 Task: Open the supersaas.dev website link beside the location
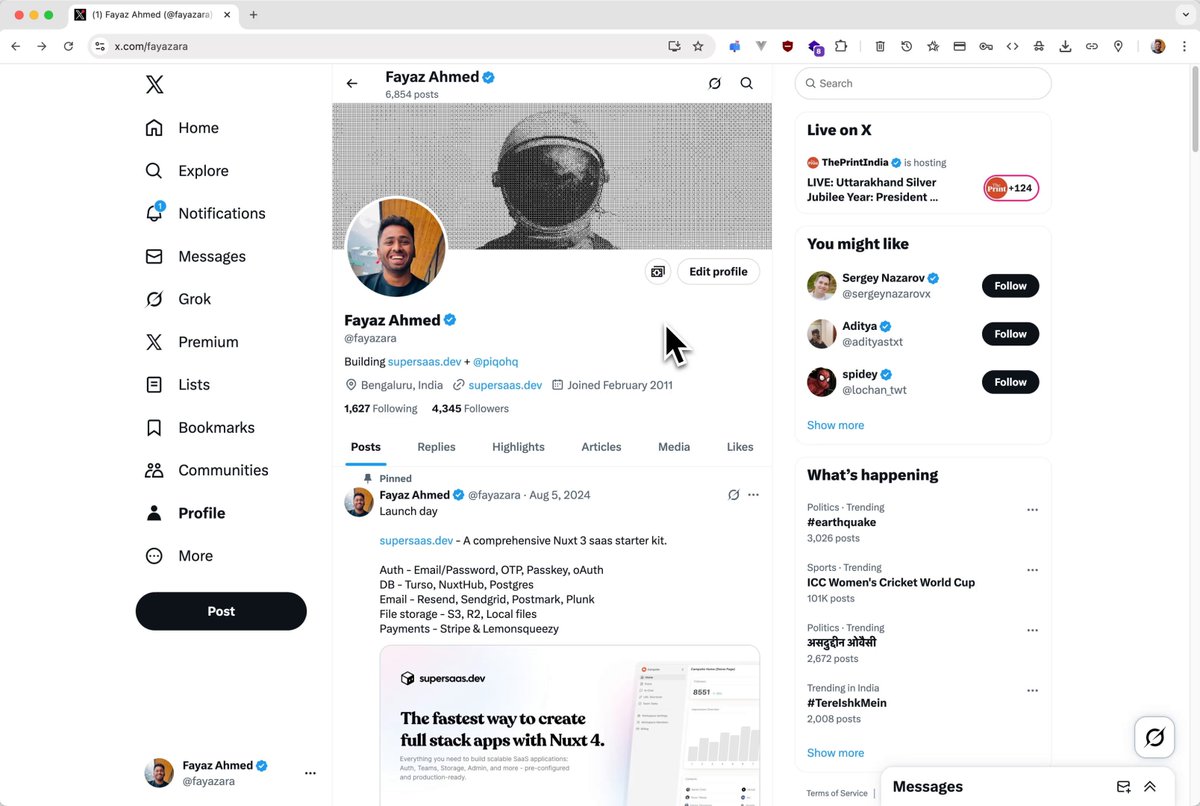pos(505,385)
